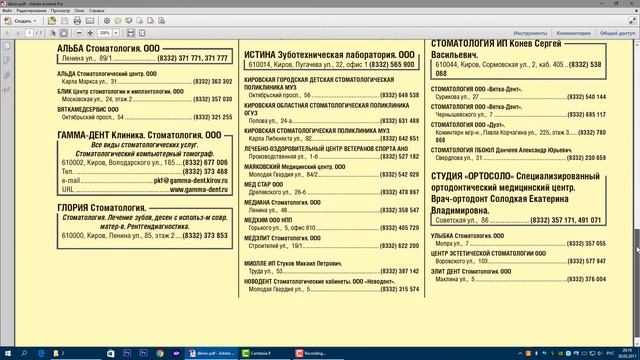Open the Общий доступ panel
Viewport: 640px width, 360px height.
[617, 33]
